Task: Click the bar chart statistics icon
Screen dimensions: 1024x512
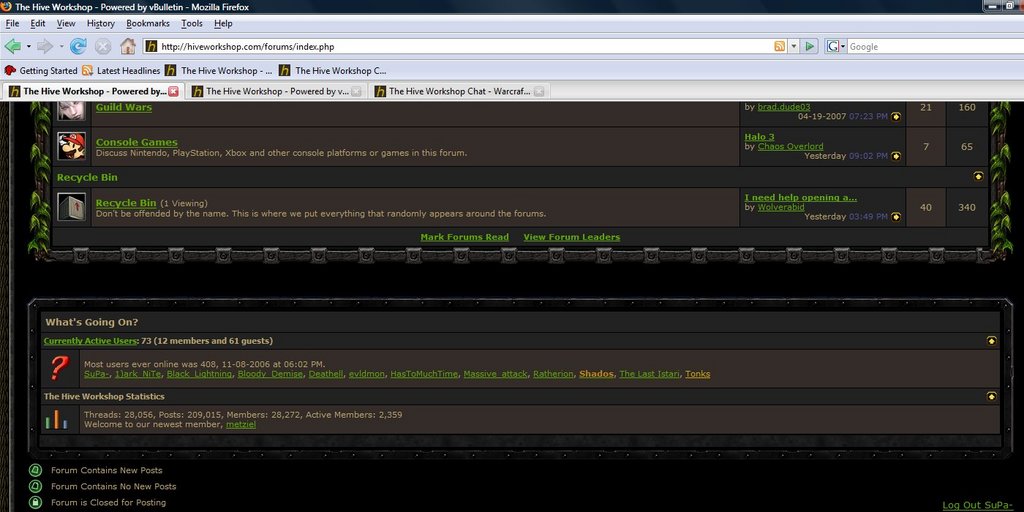Action: (x=56, y=419)
